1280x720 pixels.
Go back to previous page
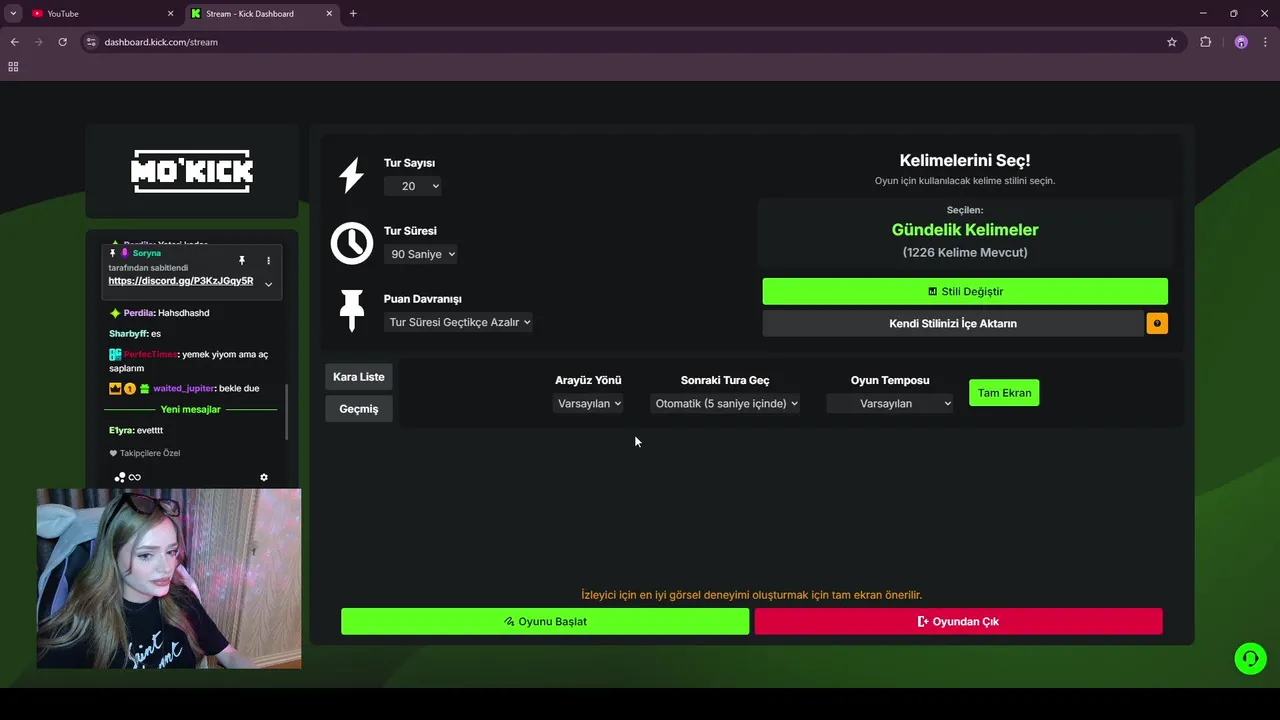click(x=14, y=42)
